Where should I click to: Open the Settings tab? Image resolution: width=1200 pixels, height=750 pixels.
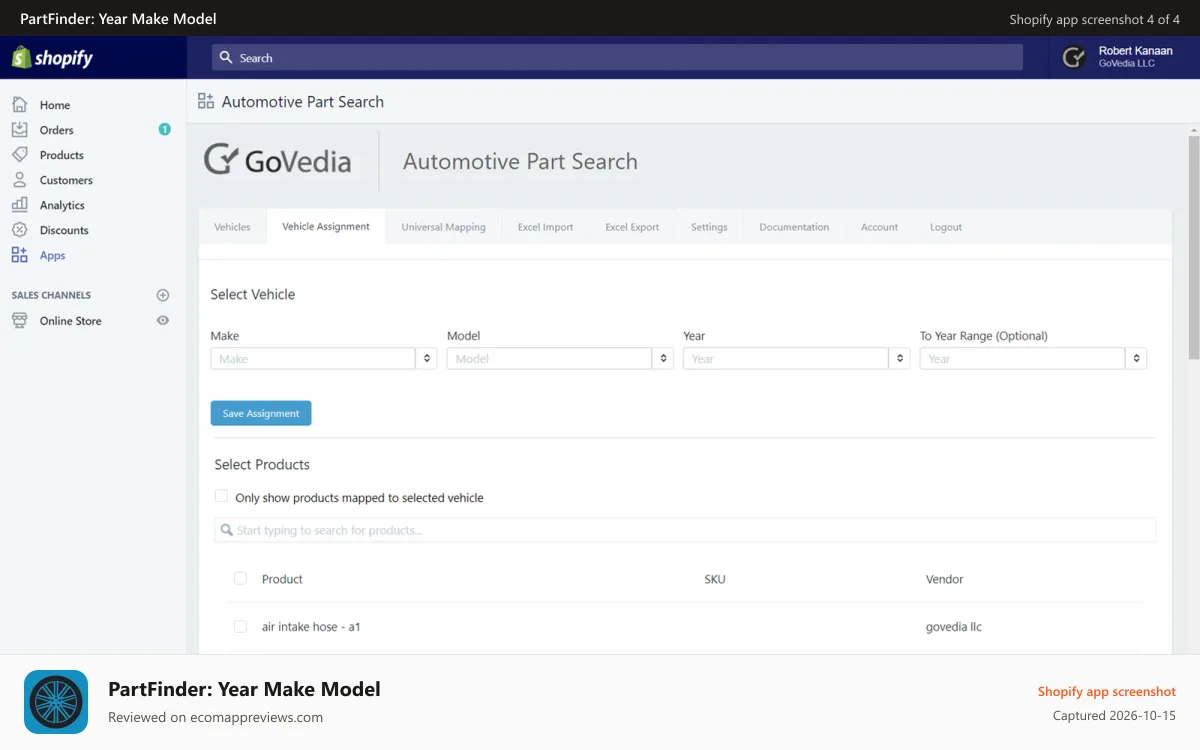tap(709, 227)
